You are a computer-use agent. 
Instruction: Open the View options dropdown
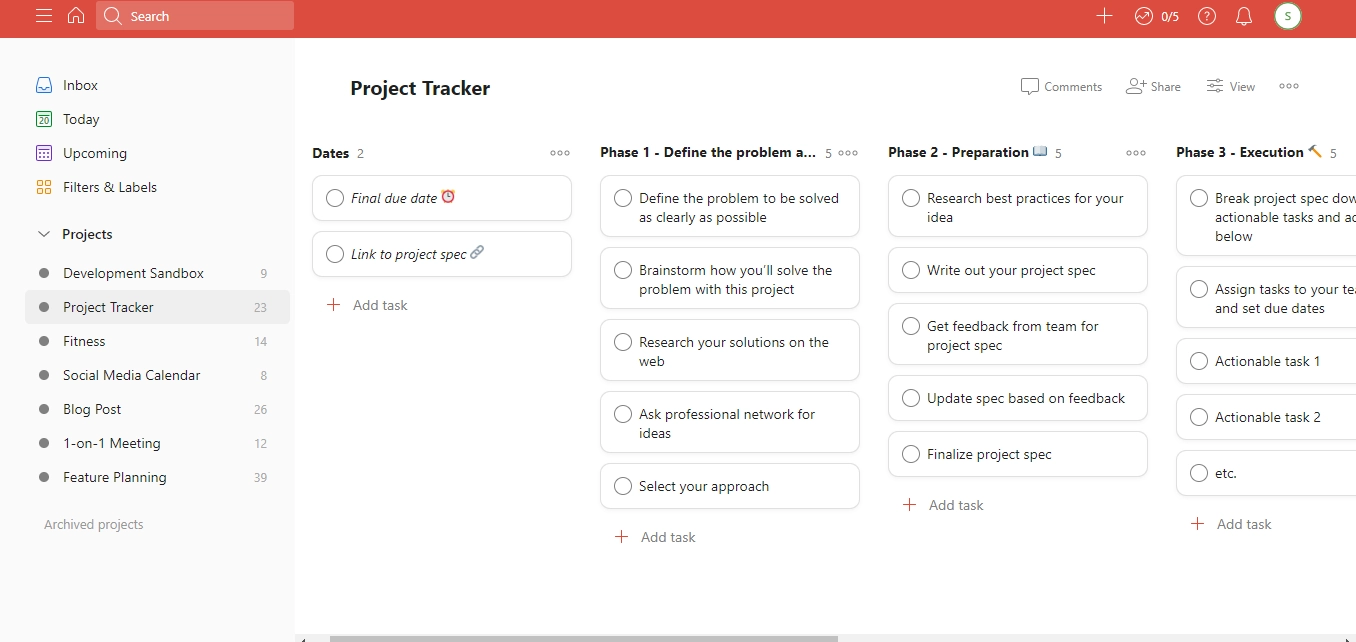tap(1230, 87)
